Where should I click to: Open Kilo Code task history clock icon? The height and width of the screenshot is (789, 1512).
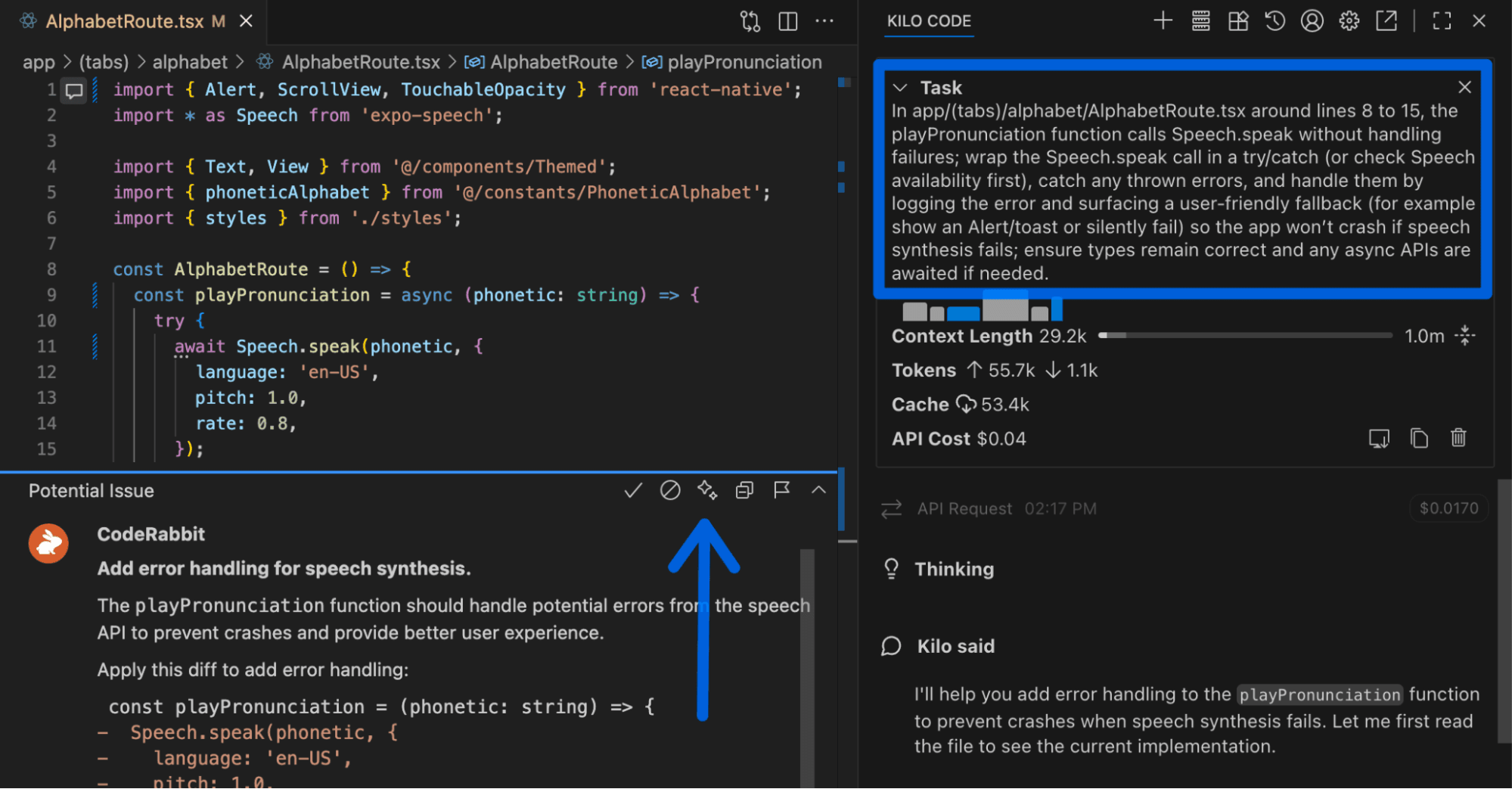[1274, 21]
